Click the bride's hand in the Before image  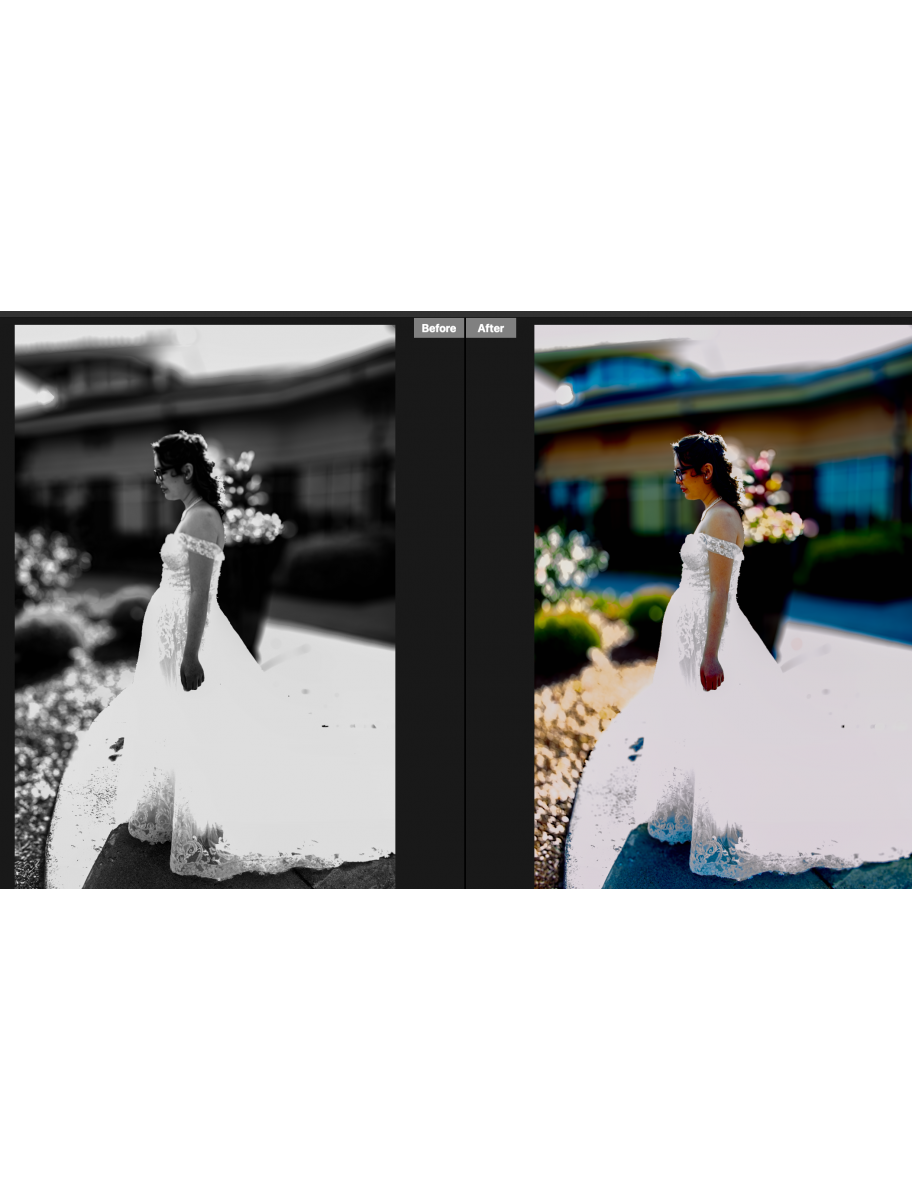click(192, 675)
